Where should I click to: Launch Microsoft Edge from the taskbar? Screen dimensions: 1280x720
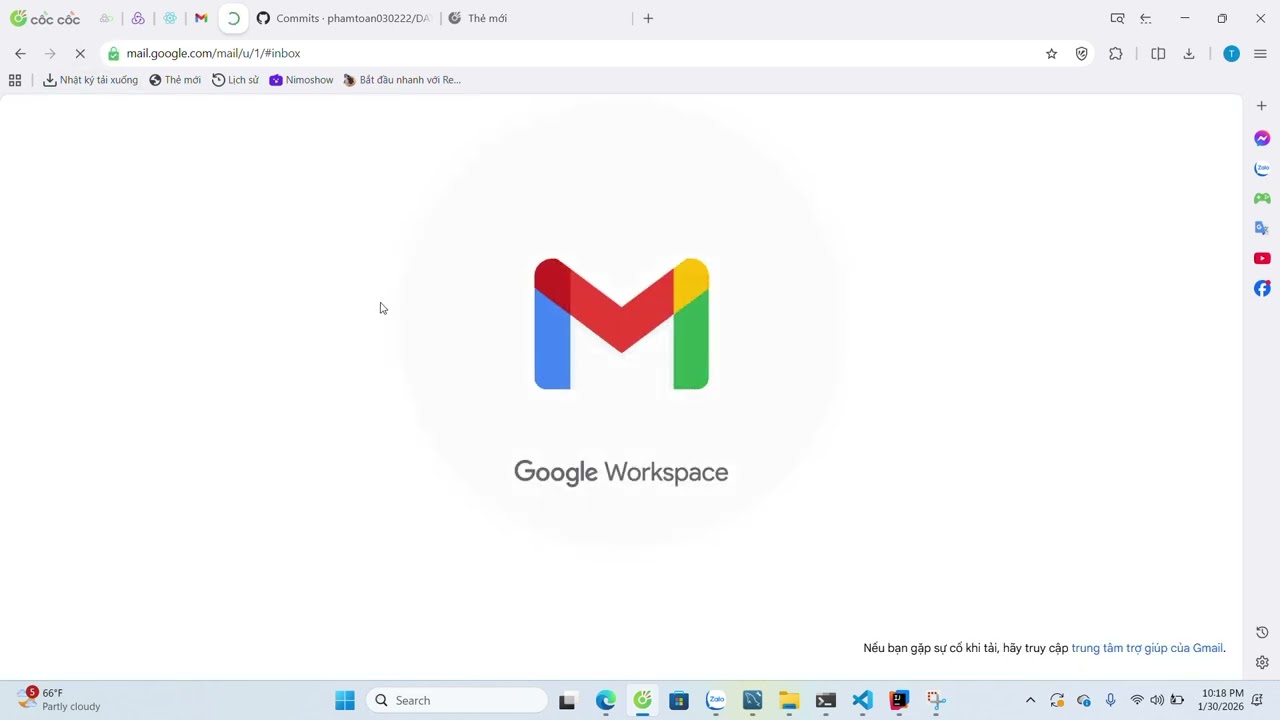(605, 700)
